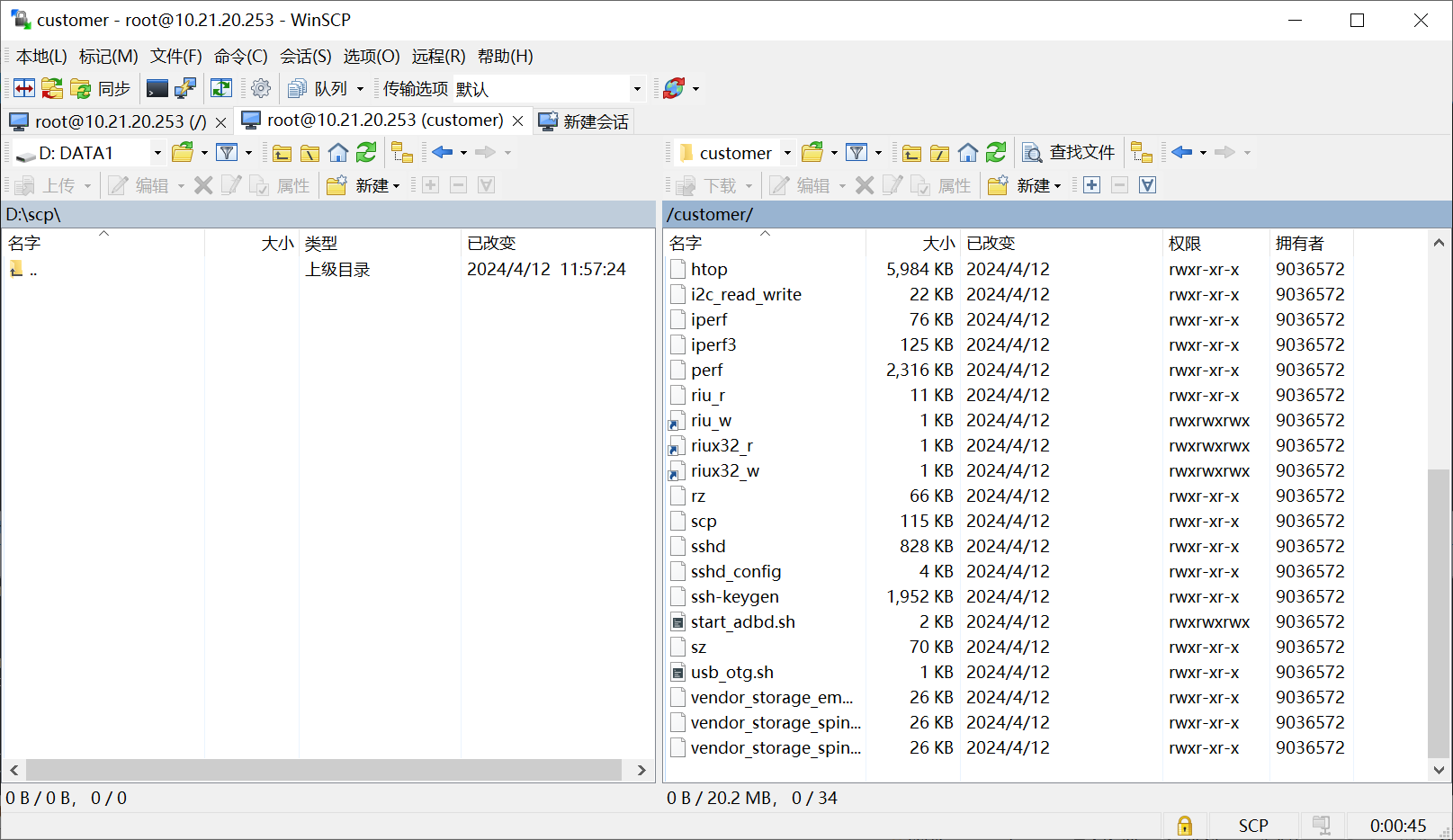Click remote invert selection icon
Viewport: 1453px width, 840px height.
pos(1147,185)
